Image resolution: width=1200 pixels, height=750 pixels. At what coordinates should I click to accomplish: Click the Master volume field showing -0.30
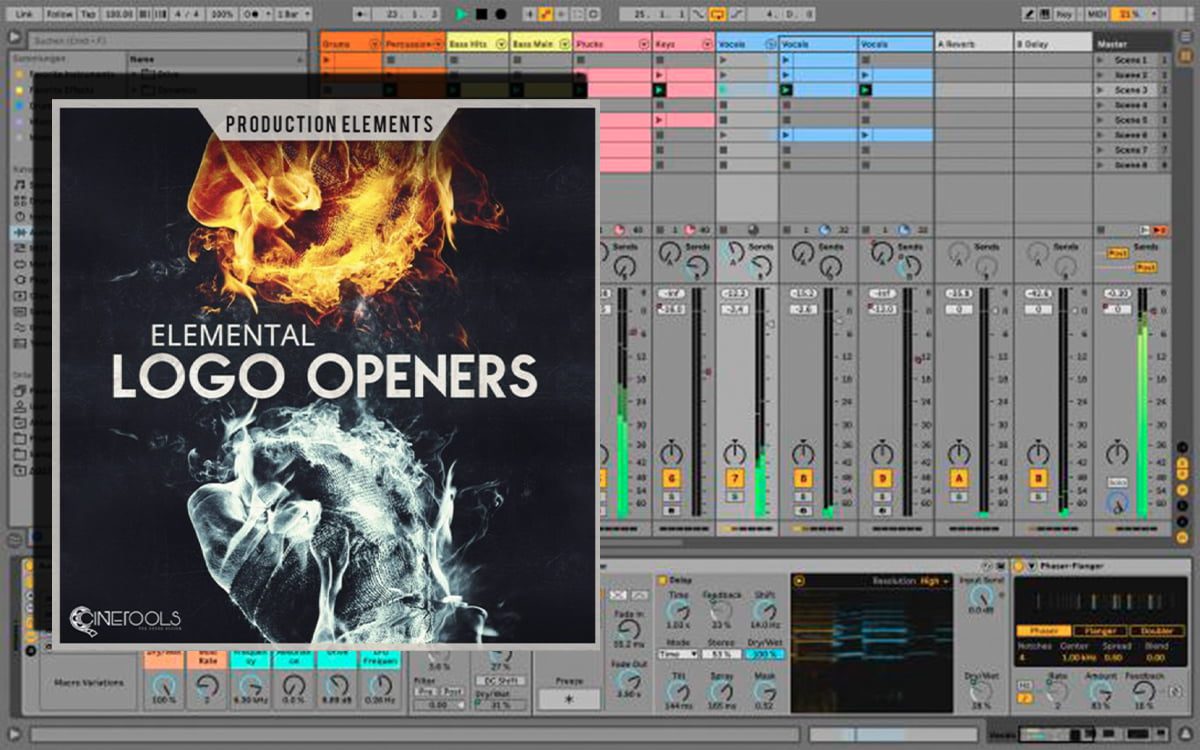click(x=1117, y=293)
